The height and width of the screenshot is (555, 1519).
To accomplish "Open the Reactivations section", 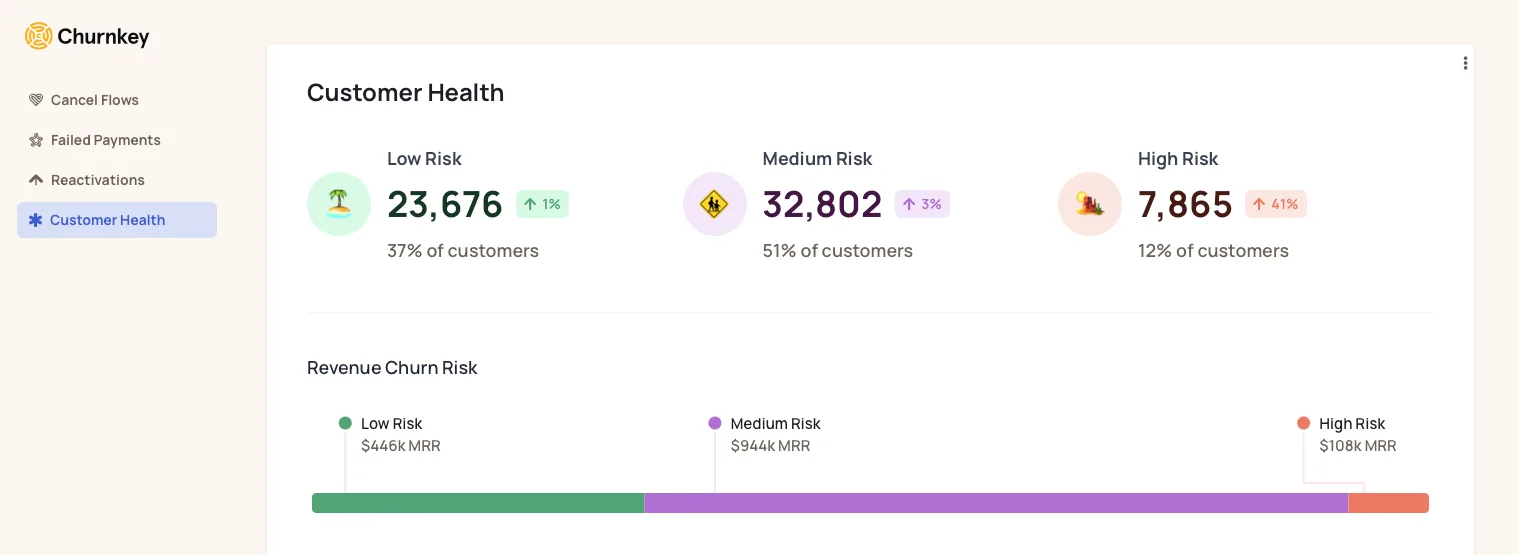I will pyautogui.click(x=117, y=180).
